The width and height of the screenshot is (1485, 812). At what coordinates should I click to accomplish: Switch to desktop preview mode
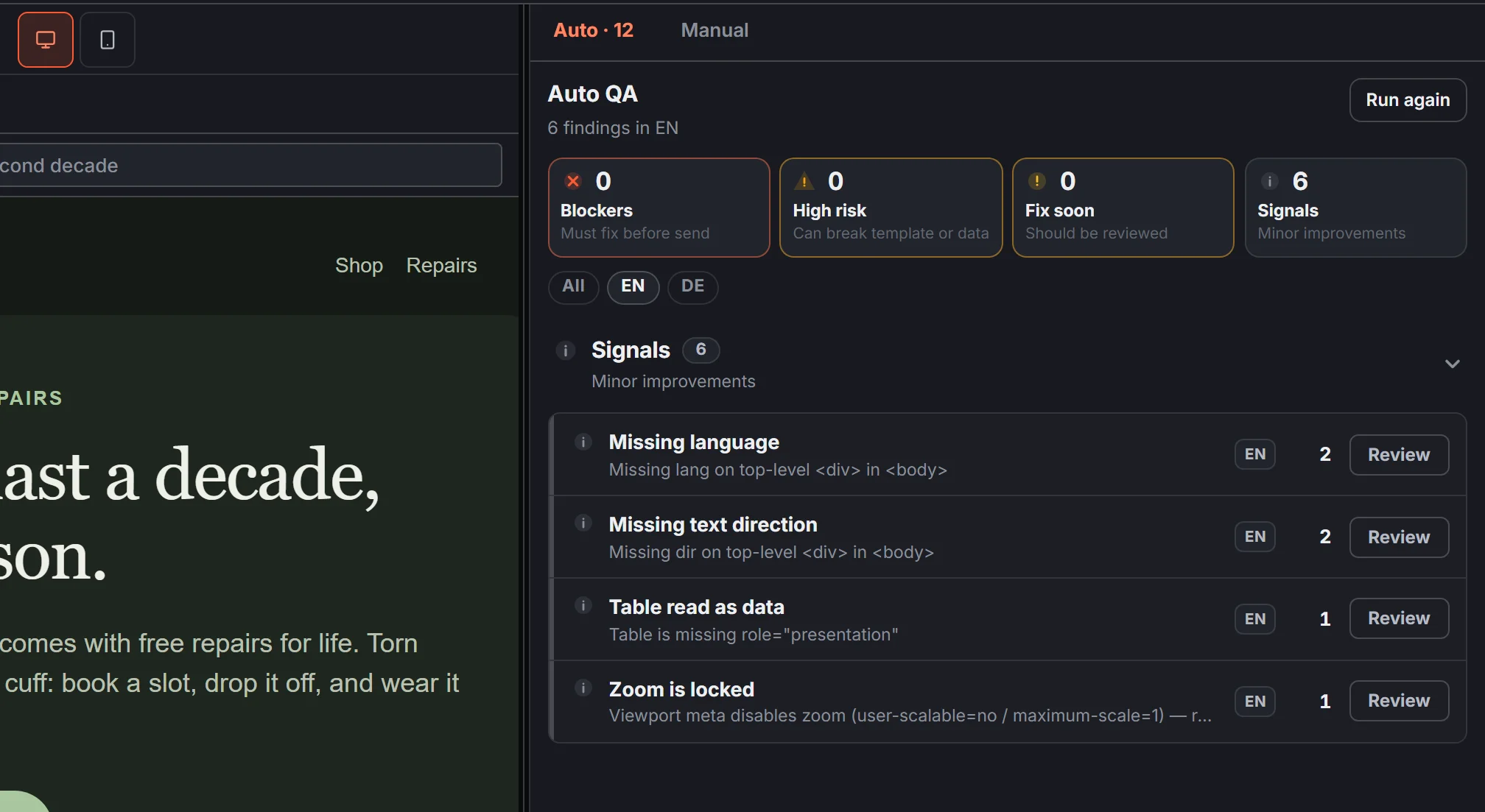[46, 40]
